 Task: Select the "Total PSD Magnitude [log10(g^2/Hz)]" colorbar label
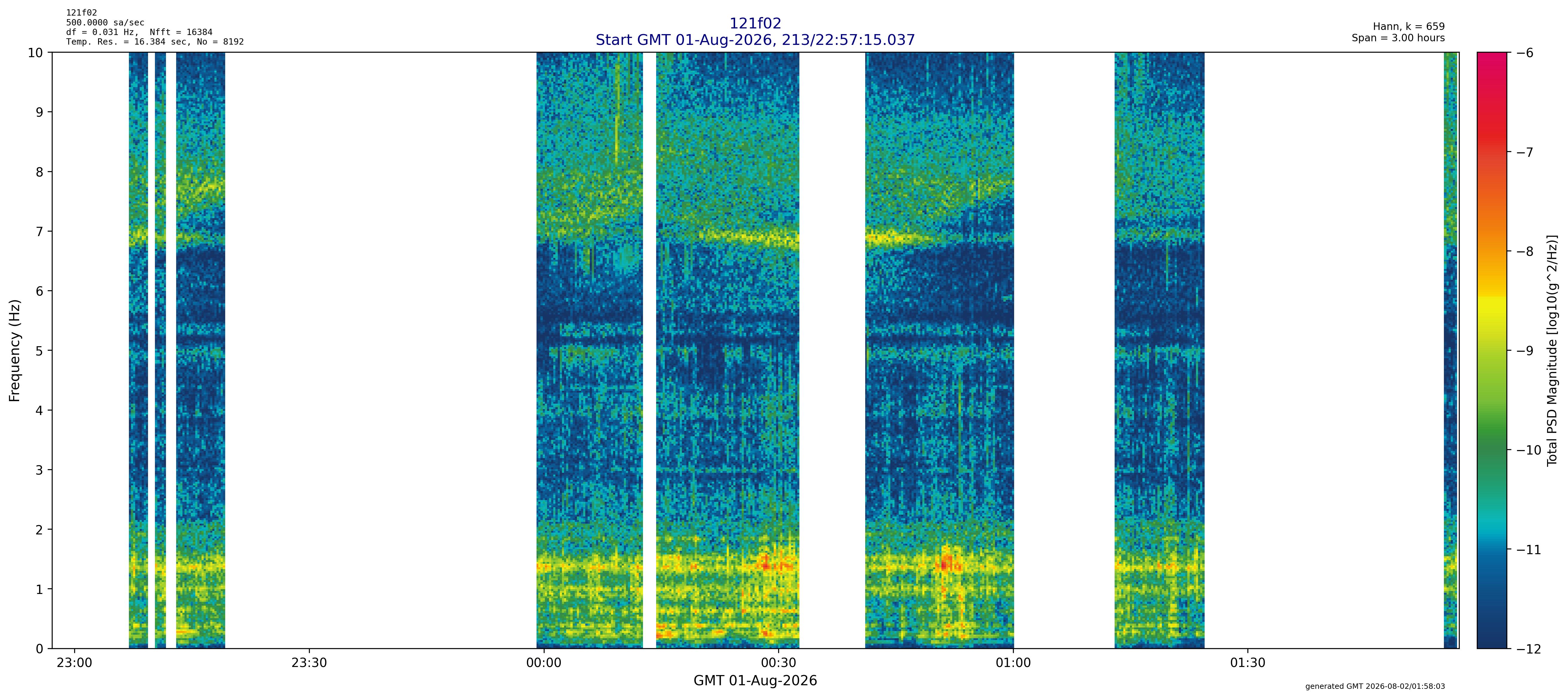[1552, 351]
